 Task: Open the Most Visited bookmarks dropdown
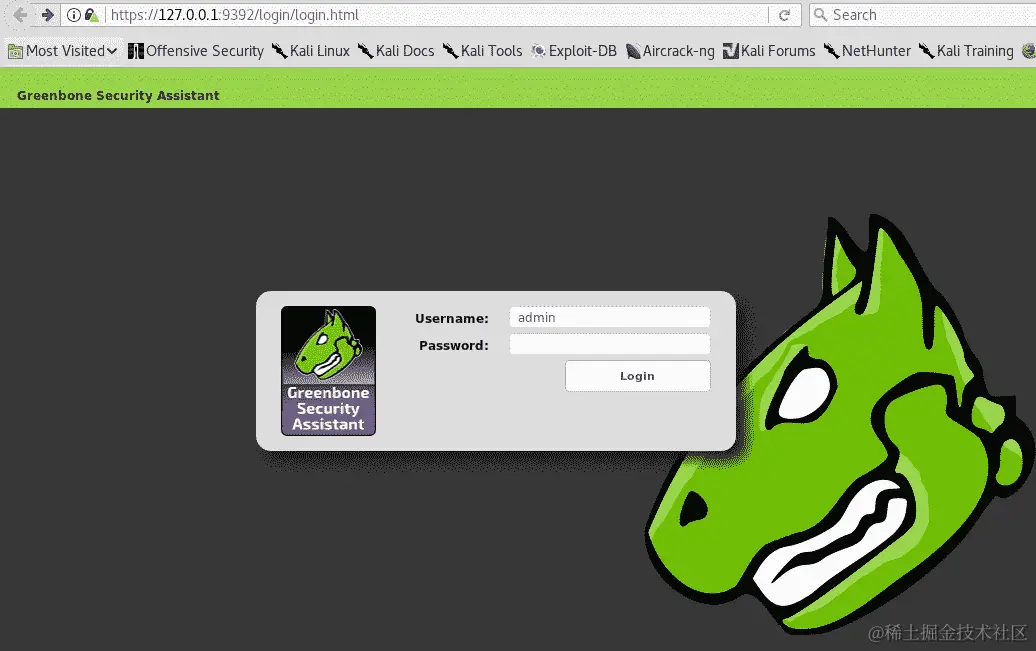[x=63, y=51]
